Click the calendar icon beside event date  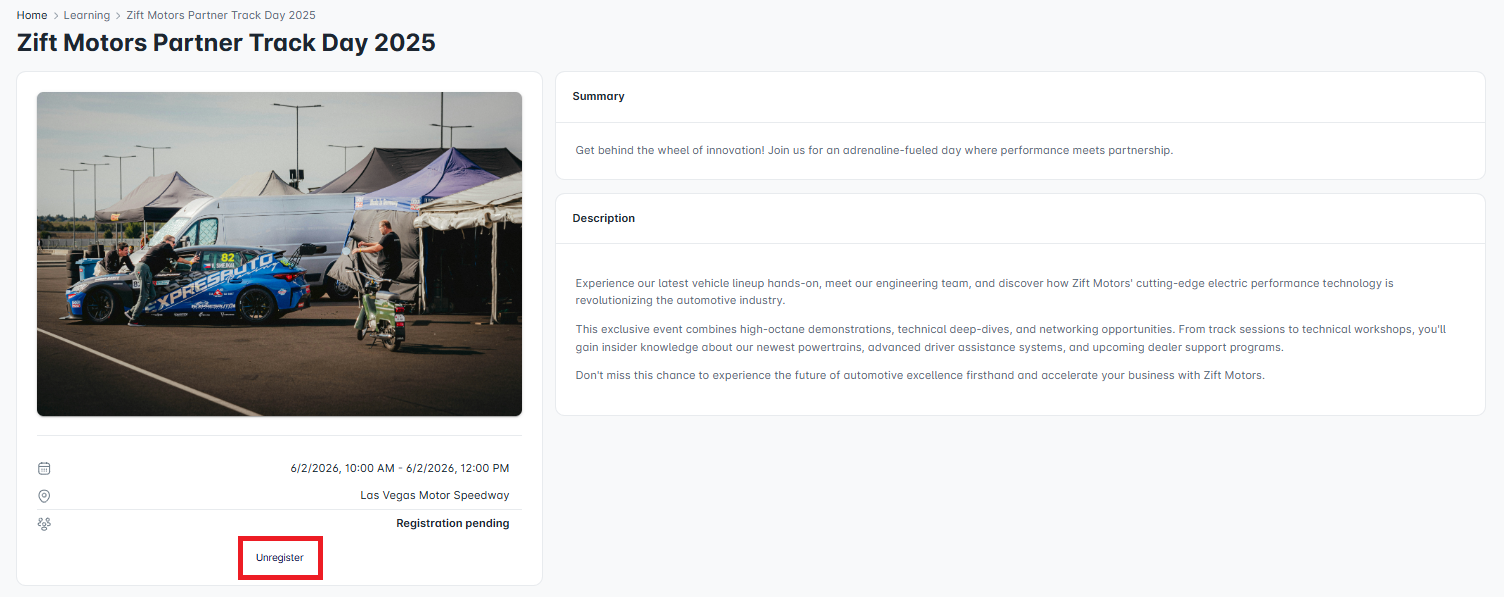tap(44, 468)
